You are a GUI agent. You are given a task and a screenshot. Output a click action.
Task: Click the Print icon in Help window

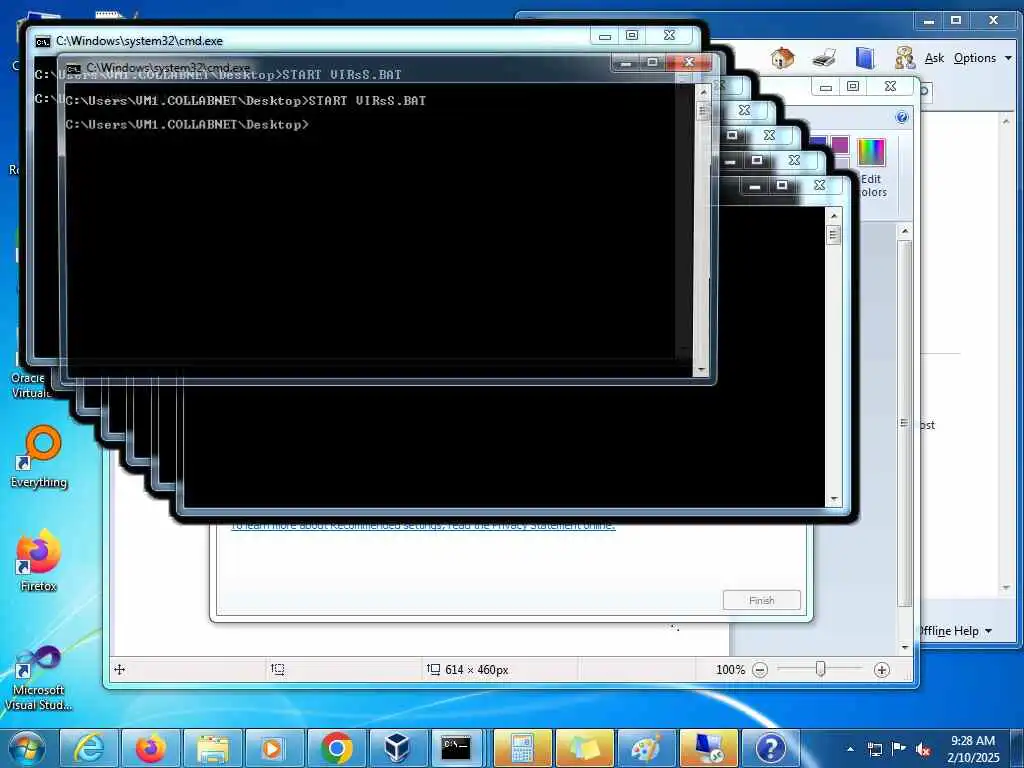824,58
